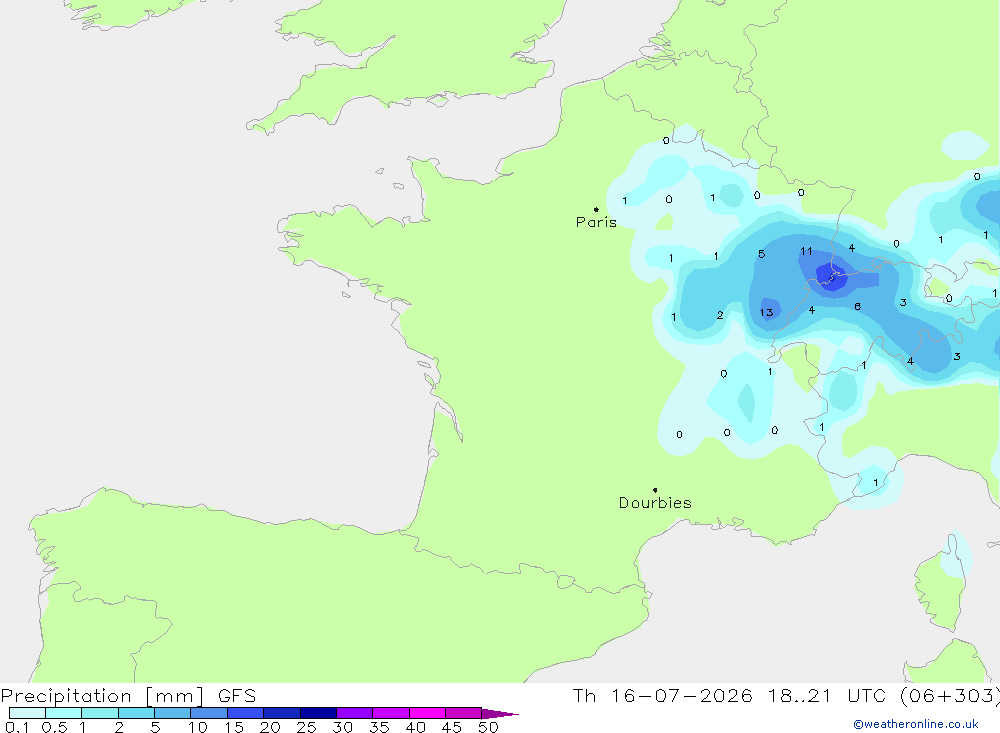Click the darkest blue rainfall core on map
This screenshot has width=1000, height=733.
(832, 276)
